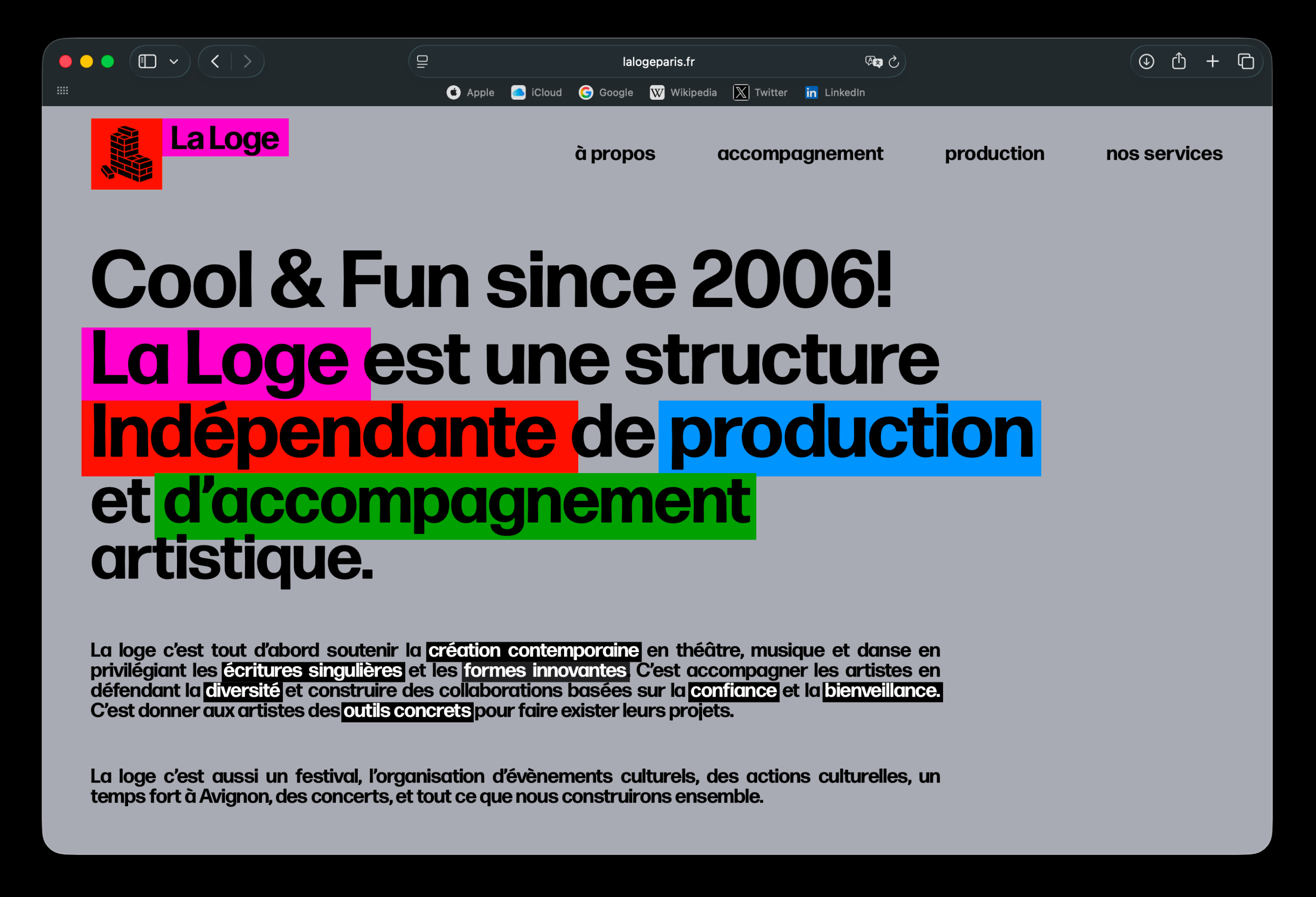Viewport: 1316px width, 897px height.
Task: Open the Wikipedia bookmark
Action: (683, 92)
